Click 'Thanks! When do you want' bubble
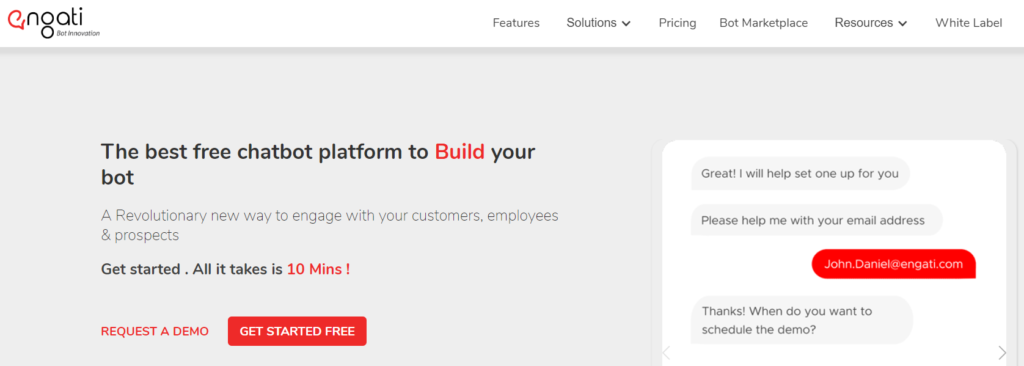This screenshot has height=366, width=1024. click(x=801, y=320)
